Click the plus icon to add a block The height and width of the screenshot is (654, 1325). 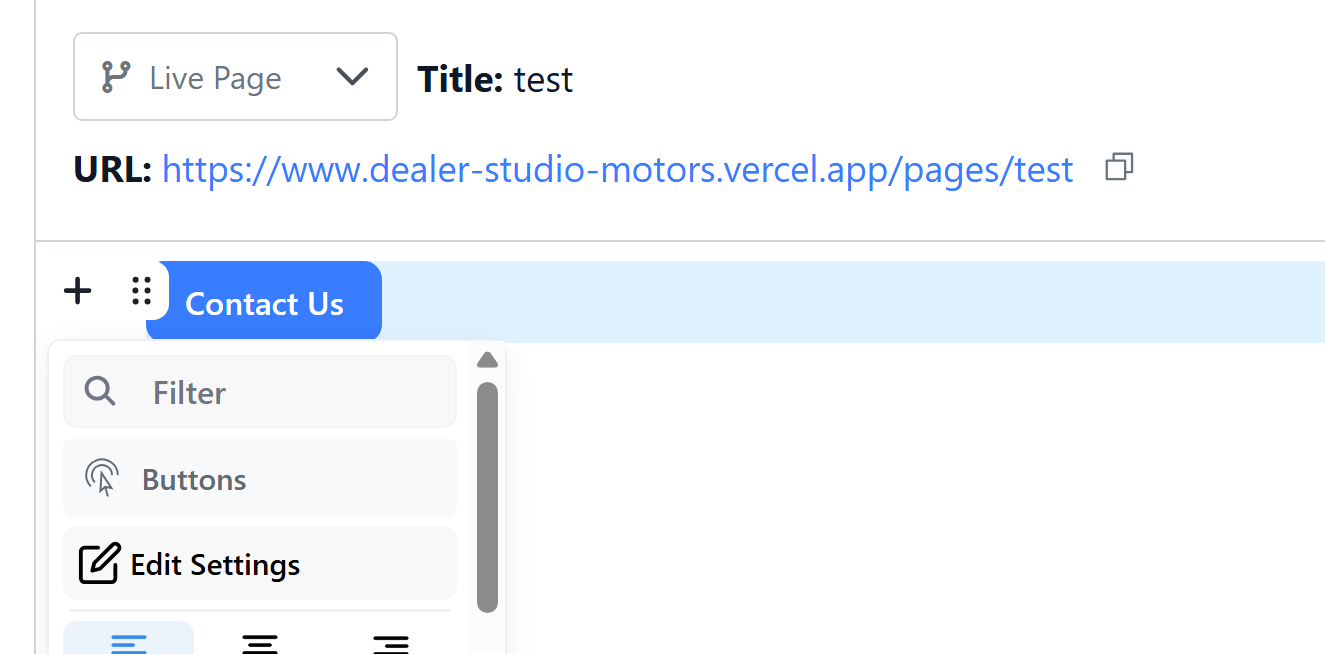(x=77, y=291)
